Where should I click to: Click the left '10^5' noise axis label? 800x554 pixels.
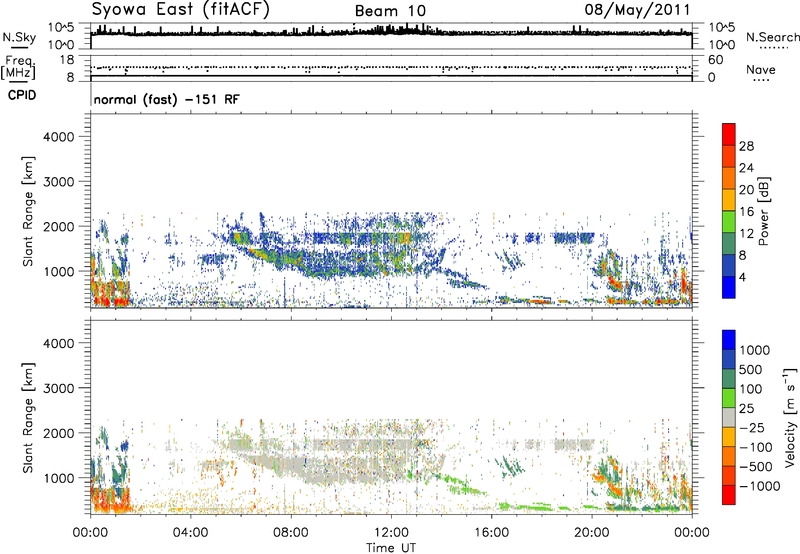61,27
